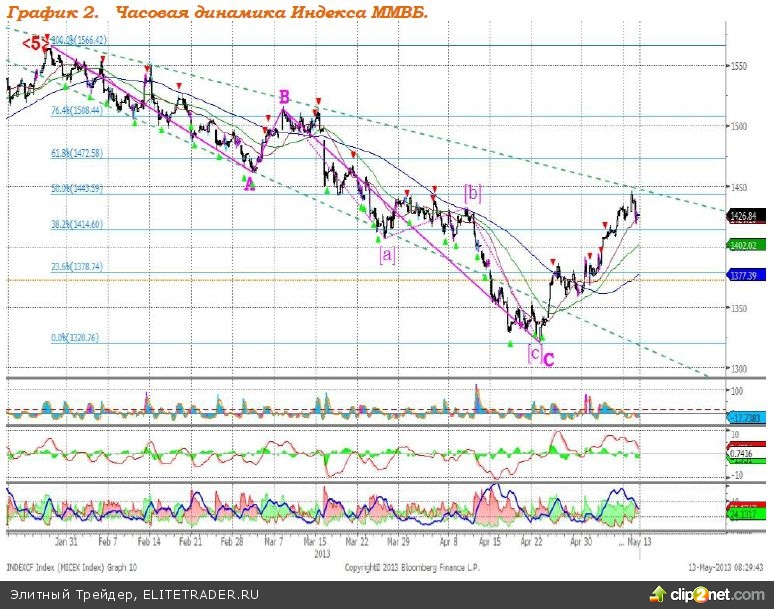Click the 76.4% (1508.44) Fibonacci label

[x=76, y=111]
